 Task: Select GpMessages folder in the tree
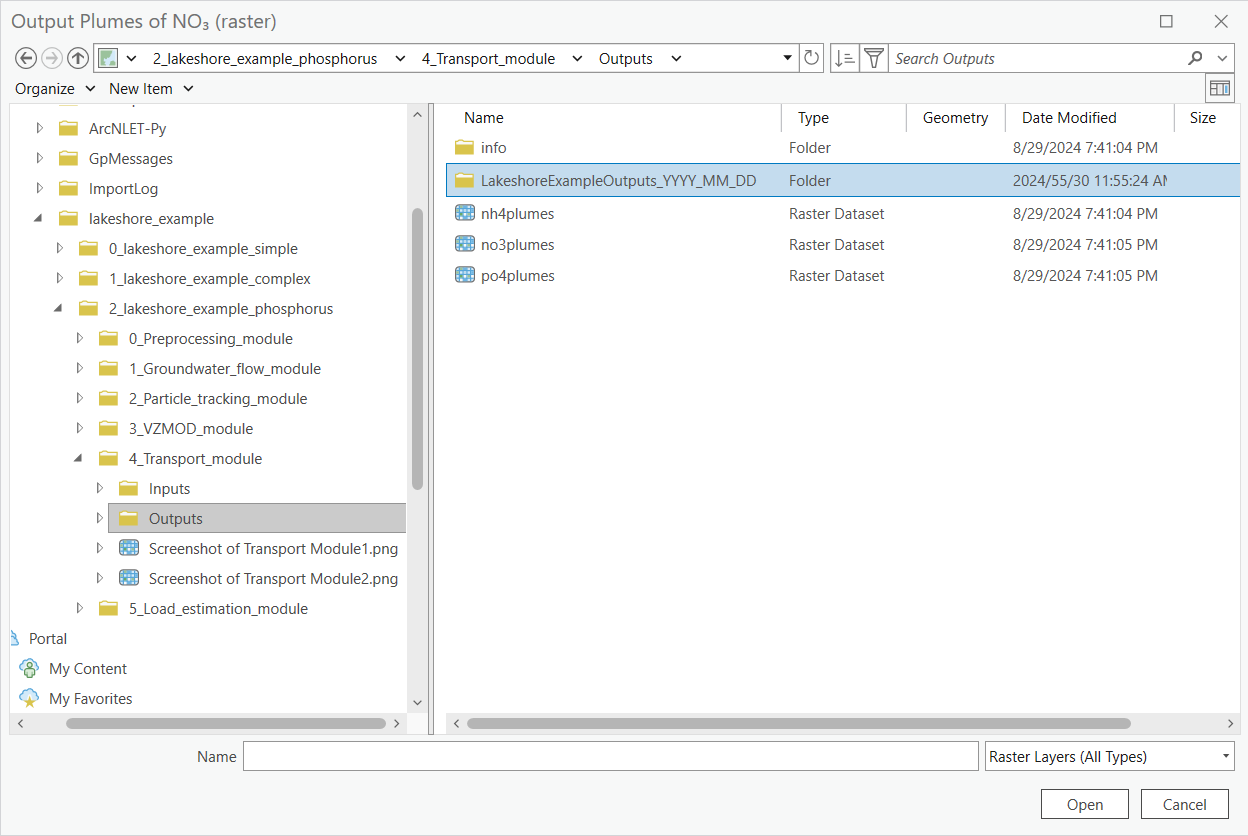point(131,158)
